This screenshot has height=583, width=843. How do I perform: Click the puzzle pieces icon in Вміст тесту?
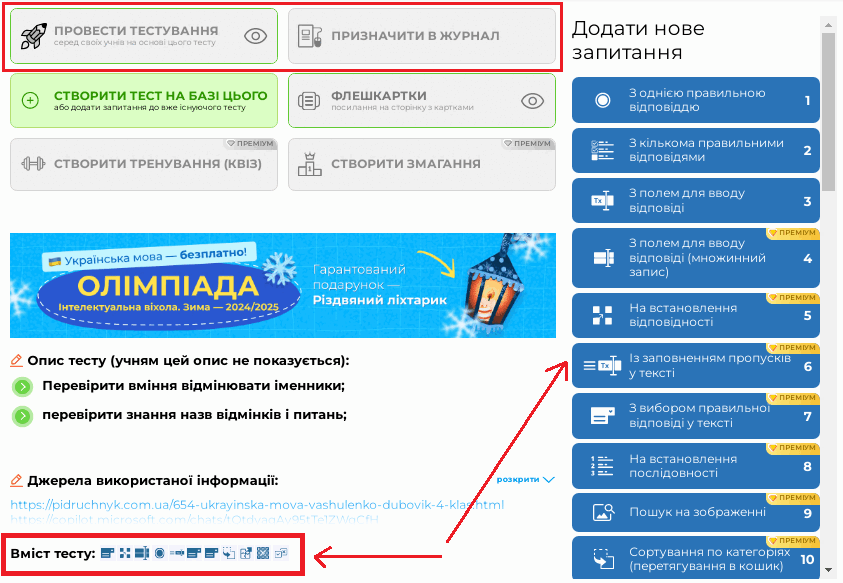point(246,553)
